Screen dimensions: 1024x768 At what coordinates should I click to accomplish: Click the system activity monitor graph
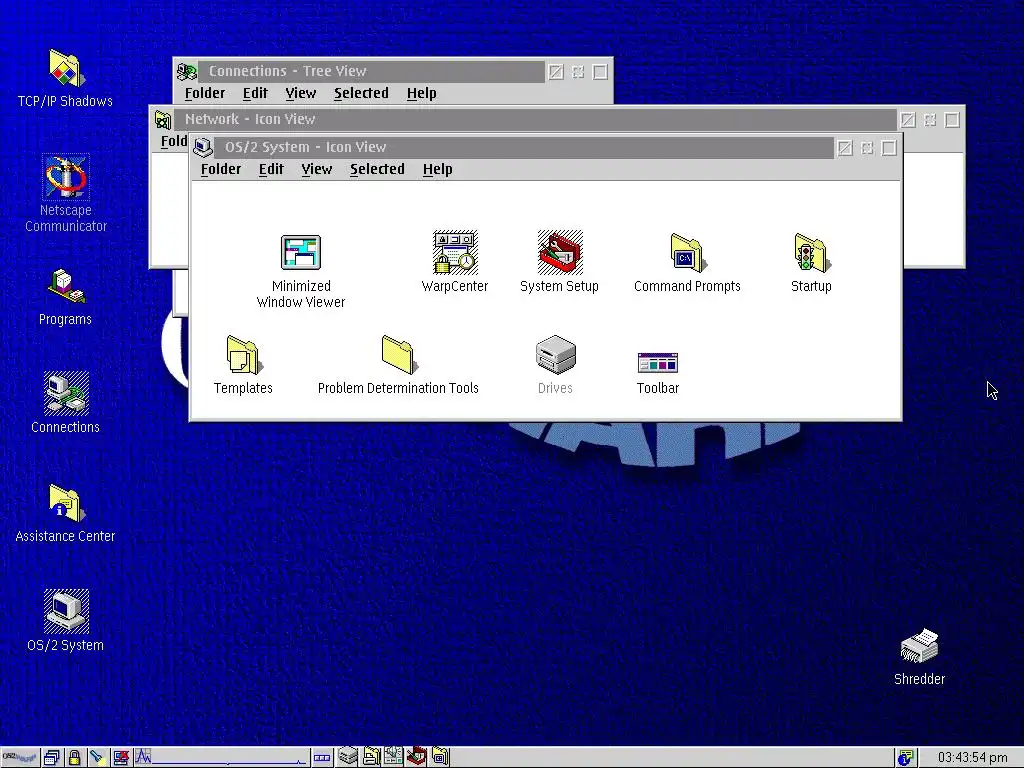coord(221,758)
